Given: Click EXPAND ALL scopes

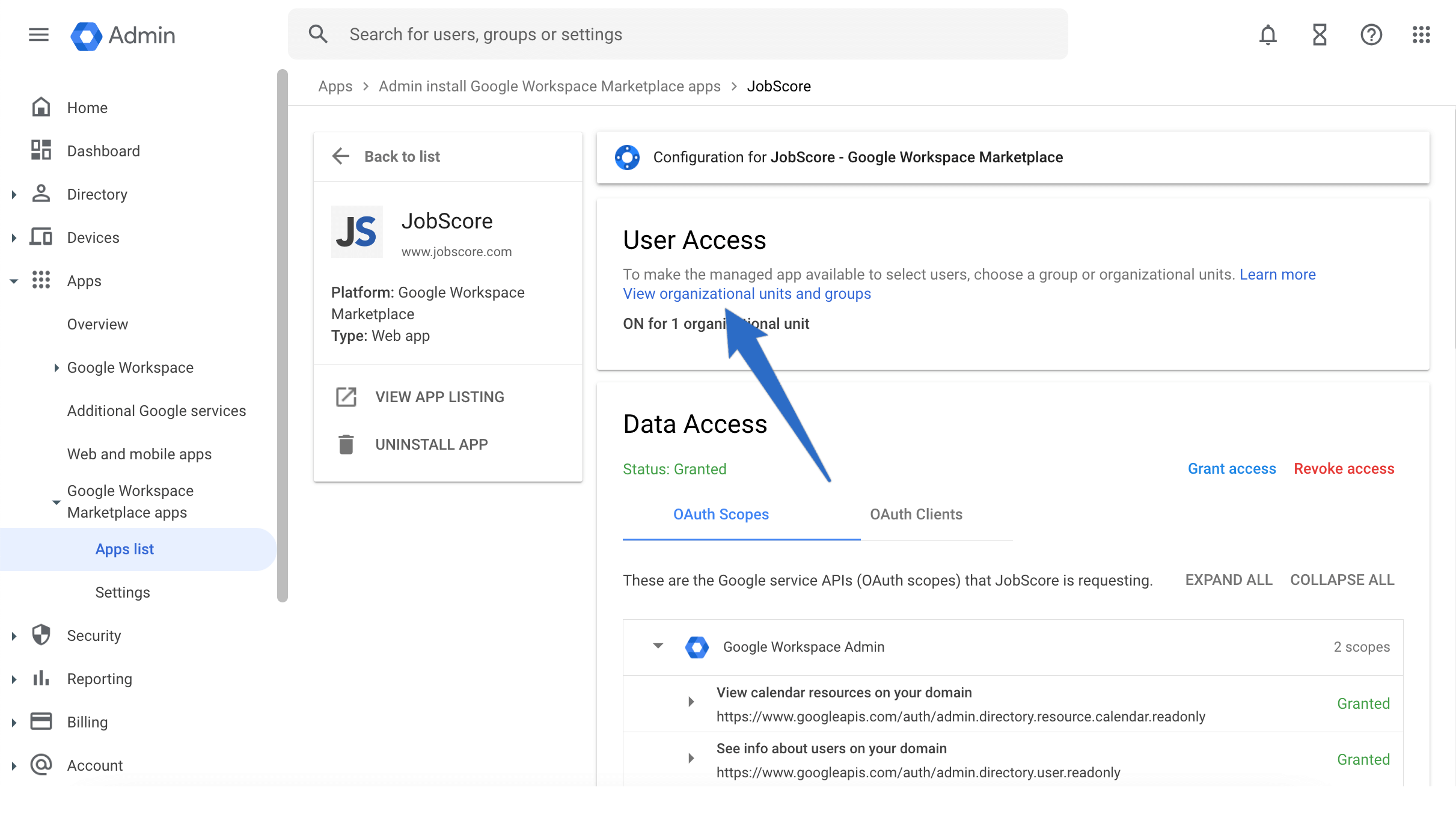Looking at the screenshot, I should tap(1229, 580).
